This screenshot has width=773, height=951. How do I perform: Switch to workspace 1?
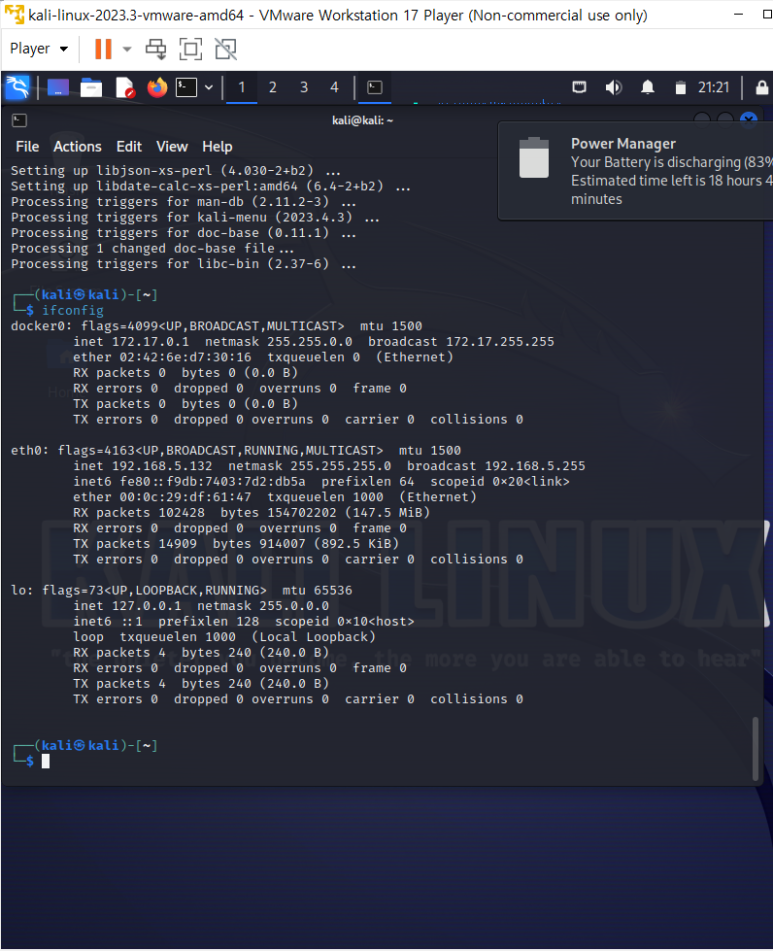coord(241,87)
